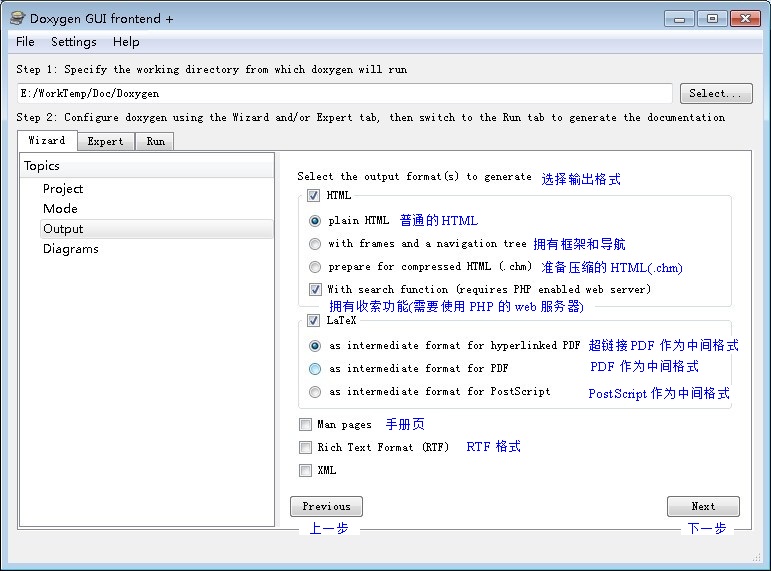Click the Step 2 instruction text
The height and width of the screenshot is (571, 771).
tap(370, 118)
